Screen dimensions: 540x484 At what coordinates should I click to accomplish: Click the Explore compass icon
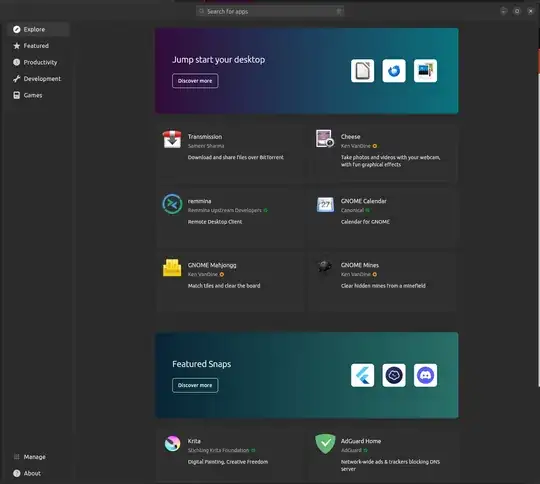tap(17, 29)
